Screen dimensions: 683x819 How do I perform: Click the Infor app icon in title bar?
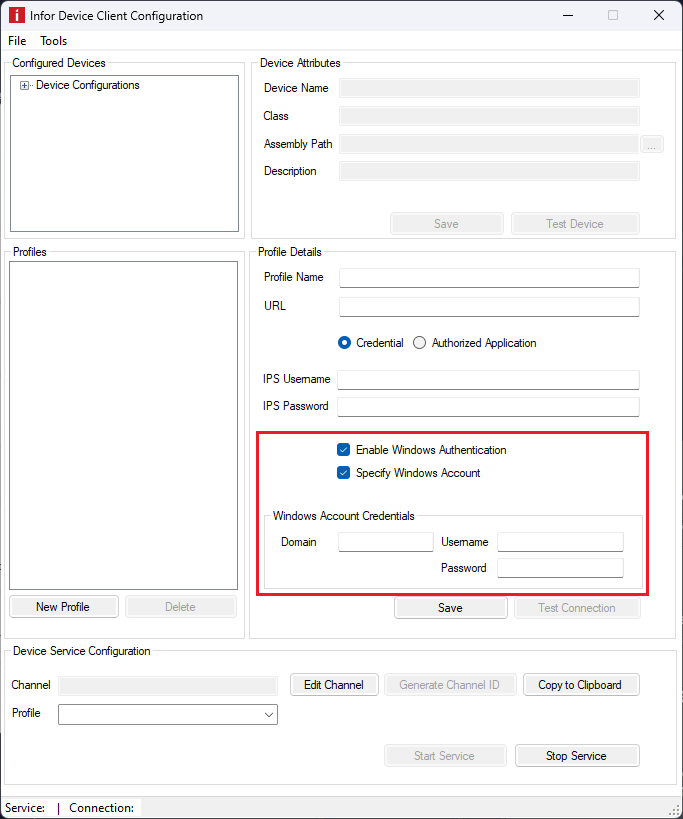pyautogui.click(x=15, y=16)
